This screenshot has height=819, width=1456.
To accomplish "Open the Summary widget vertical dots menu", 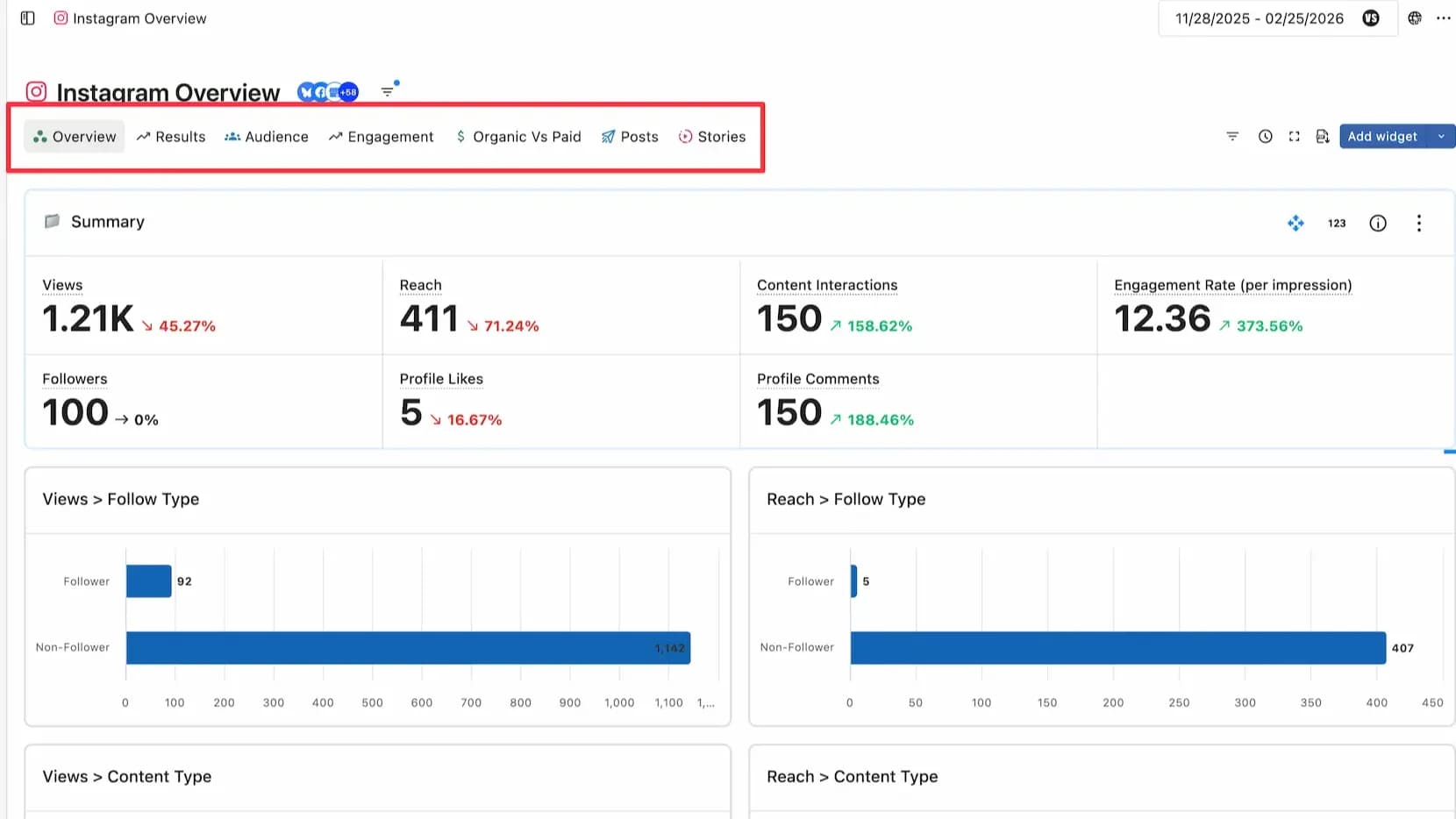I will pyautogui.click(x=1418, y=224).
